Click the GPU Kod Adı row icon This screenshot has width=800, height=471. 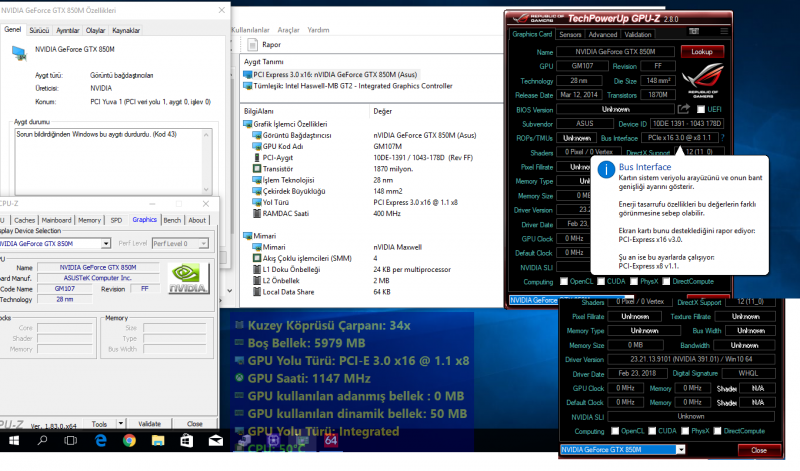click(x=257, y=146)
